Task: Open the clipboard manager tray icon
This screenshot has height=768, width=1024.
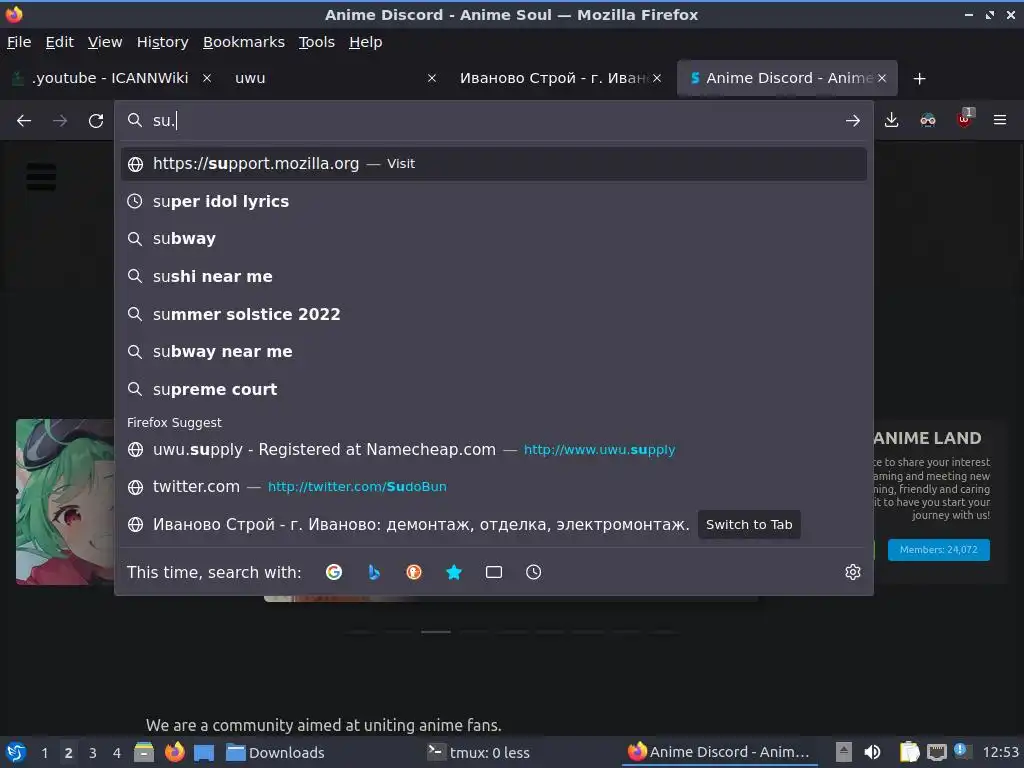Action: (x=909, y=752)
